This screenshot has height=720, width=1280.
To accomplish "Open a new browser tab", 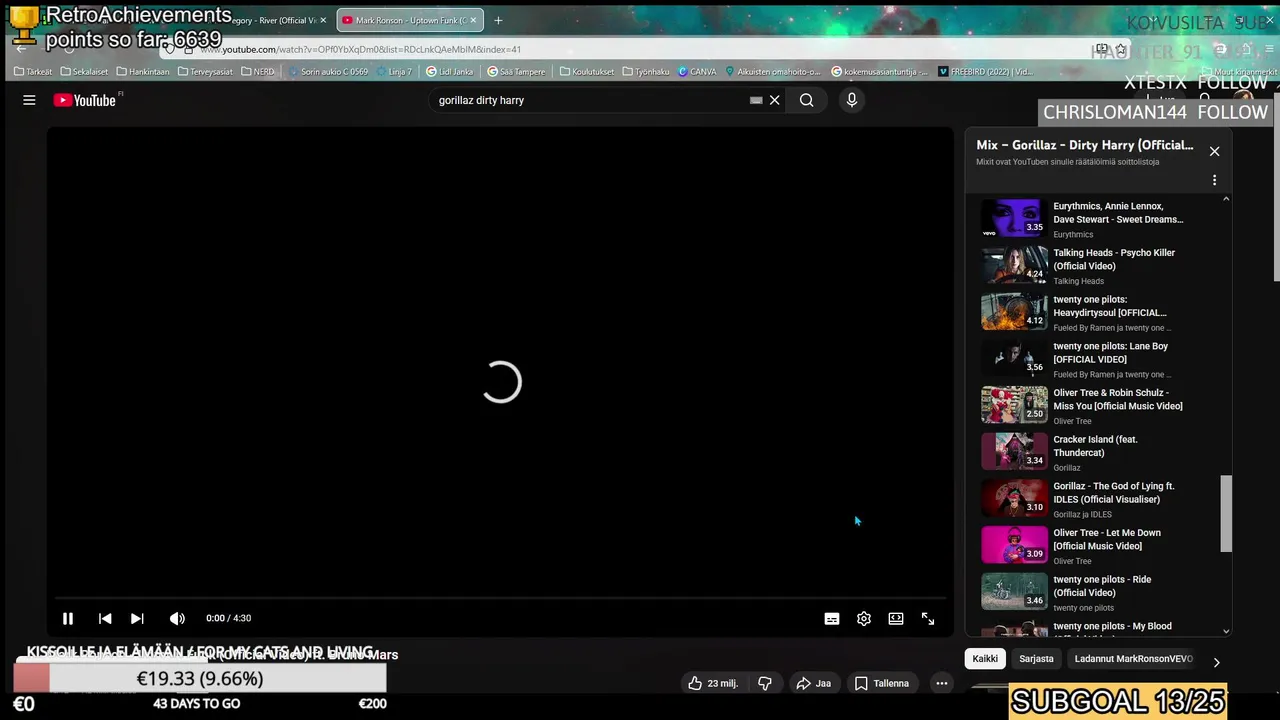I will pyautogui.click(x=498, y=20).
